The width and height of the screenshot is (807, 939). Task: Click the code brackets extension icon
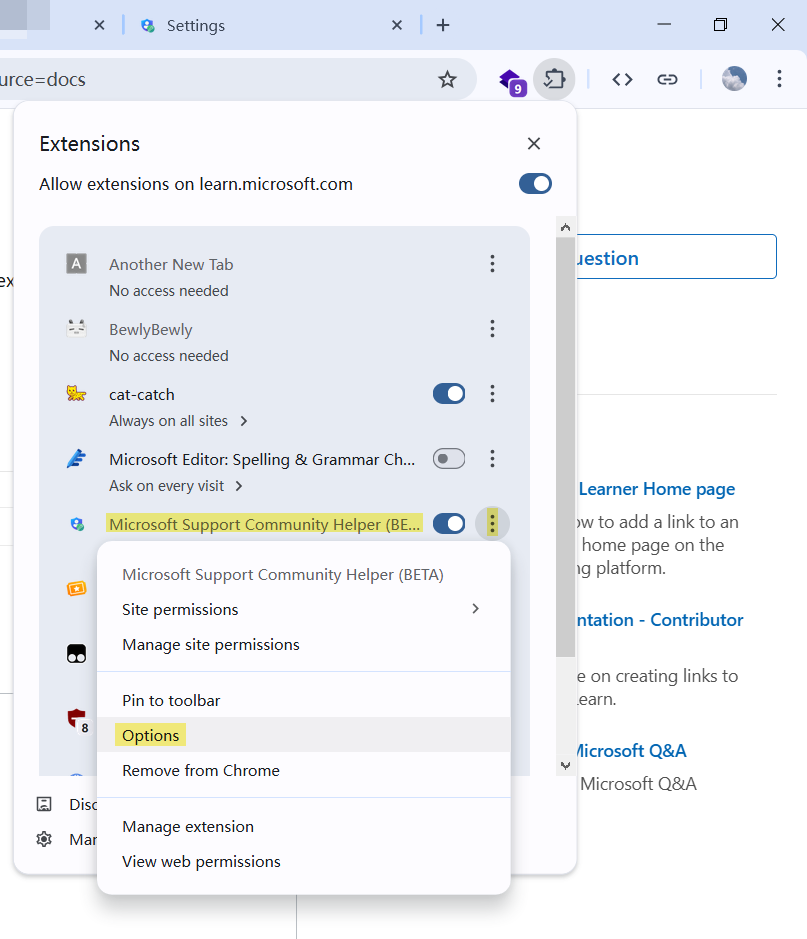[x=622, y=79]
